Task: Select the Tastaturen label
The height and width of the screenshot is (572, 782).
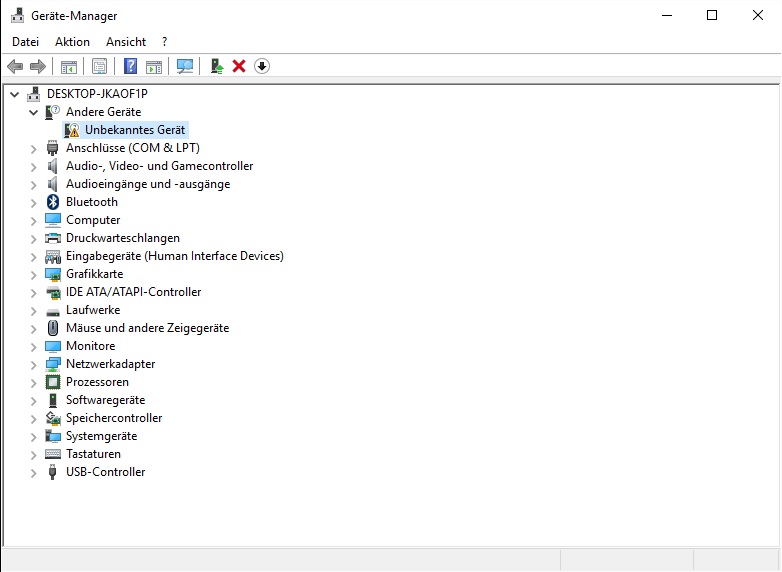Action: coord(93,454)
